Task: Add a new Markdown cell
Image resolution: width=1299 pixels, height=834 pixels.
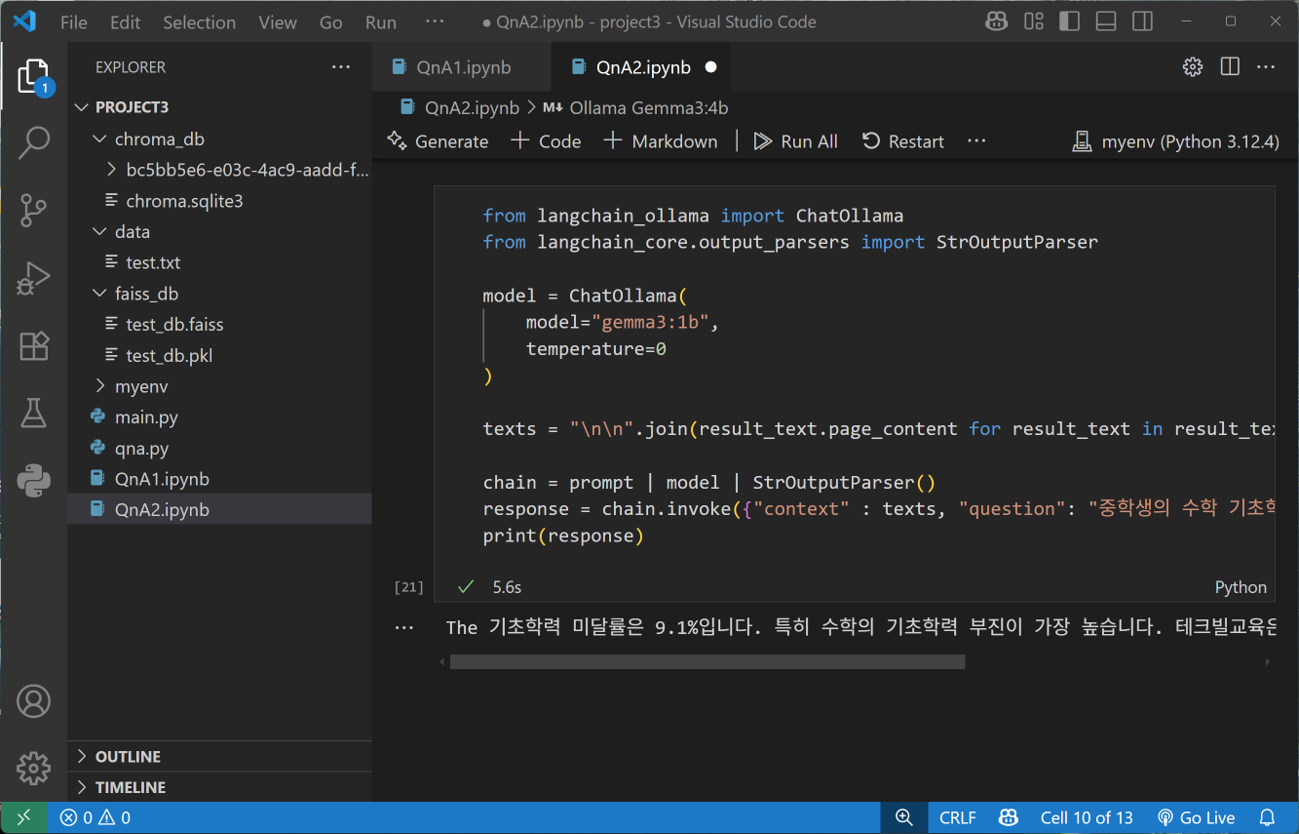Action: click(661, 141)
